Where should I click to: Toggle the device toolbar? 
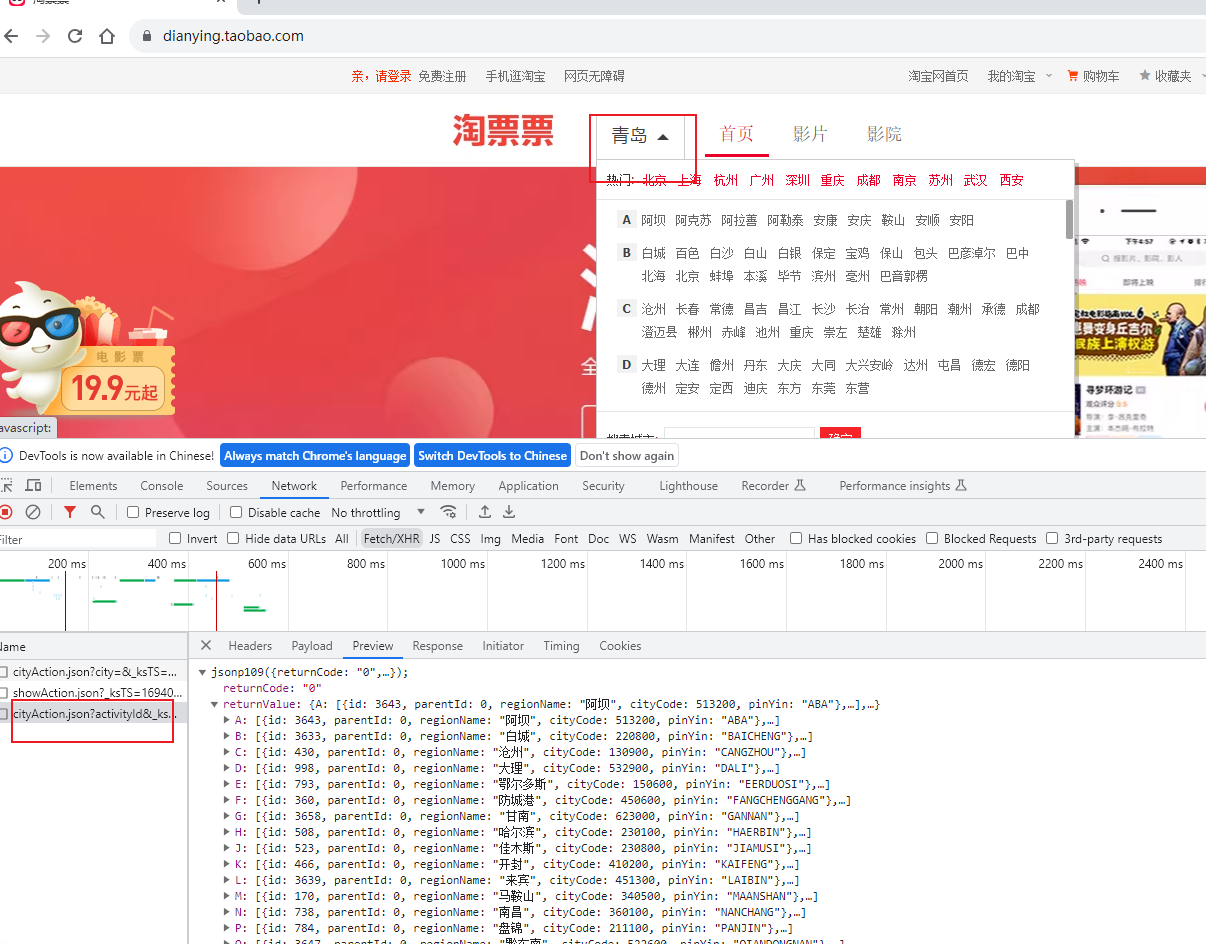[35, 485]
